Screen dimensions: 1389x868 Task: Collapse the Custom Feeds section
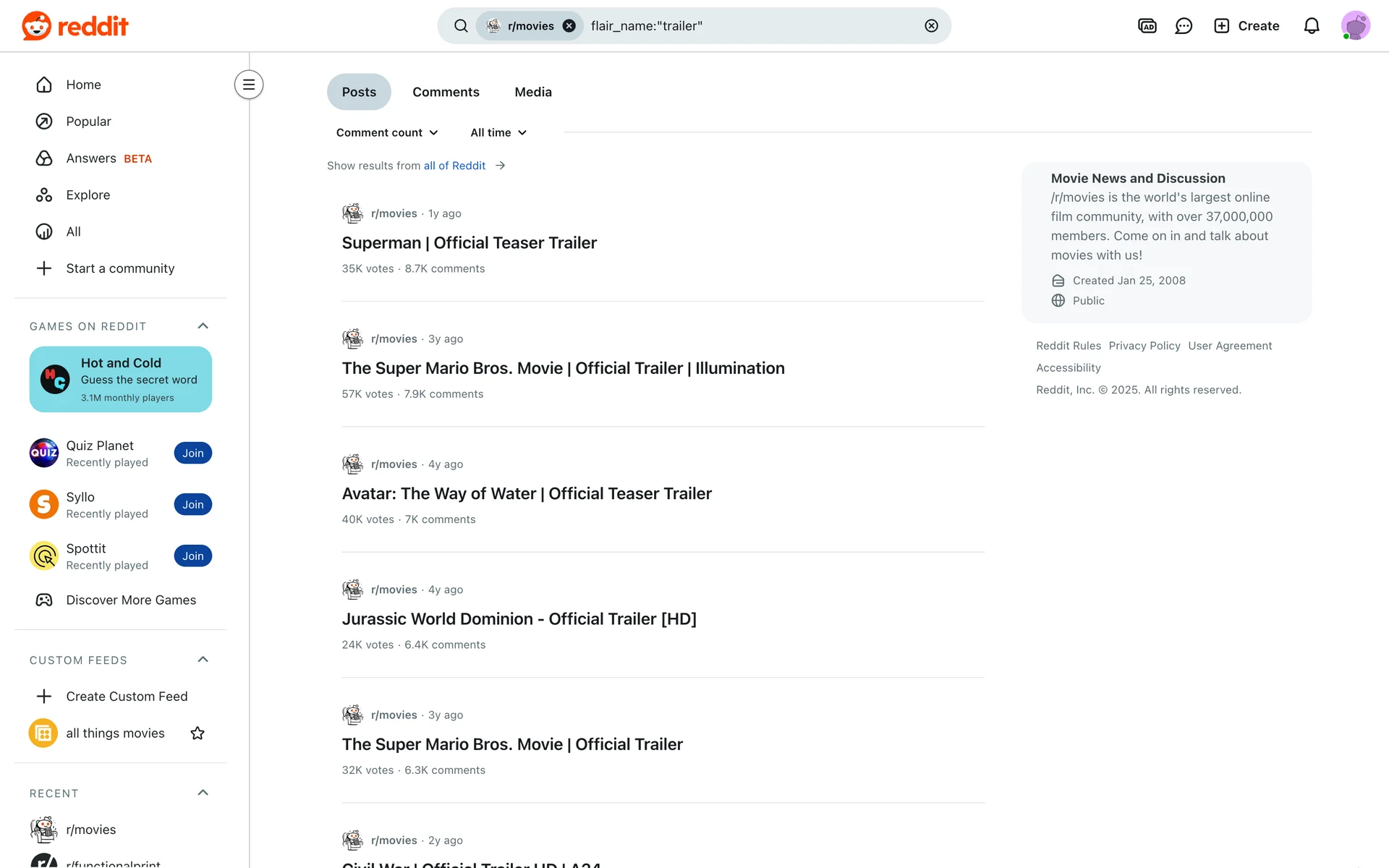pyautogui.click(x=203, y=660)
